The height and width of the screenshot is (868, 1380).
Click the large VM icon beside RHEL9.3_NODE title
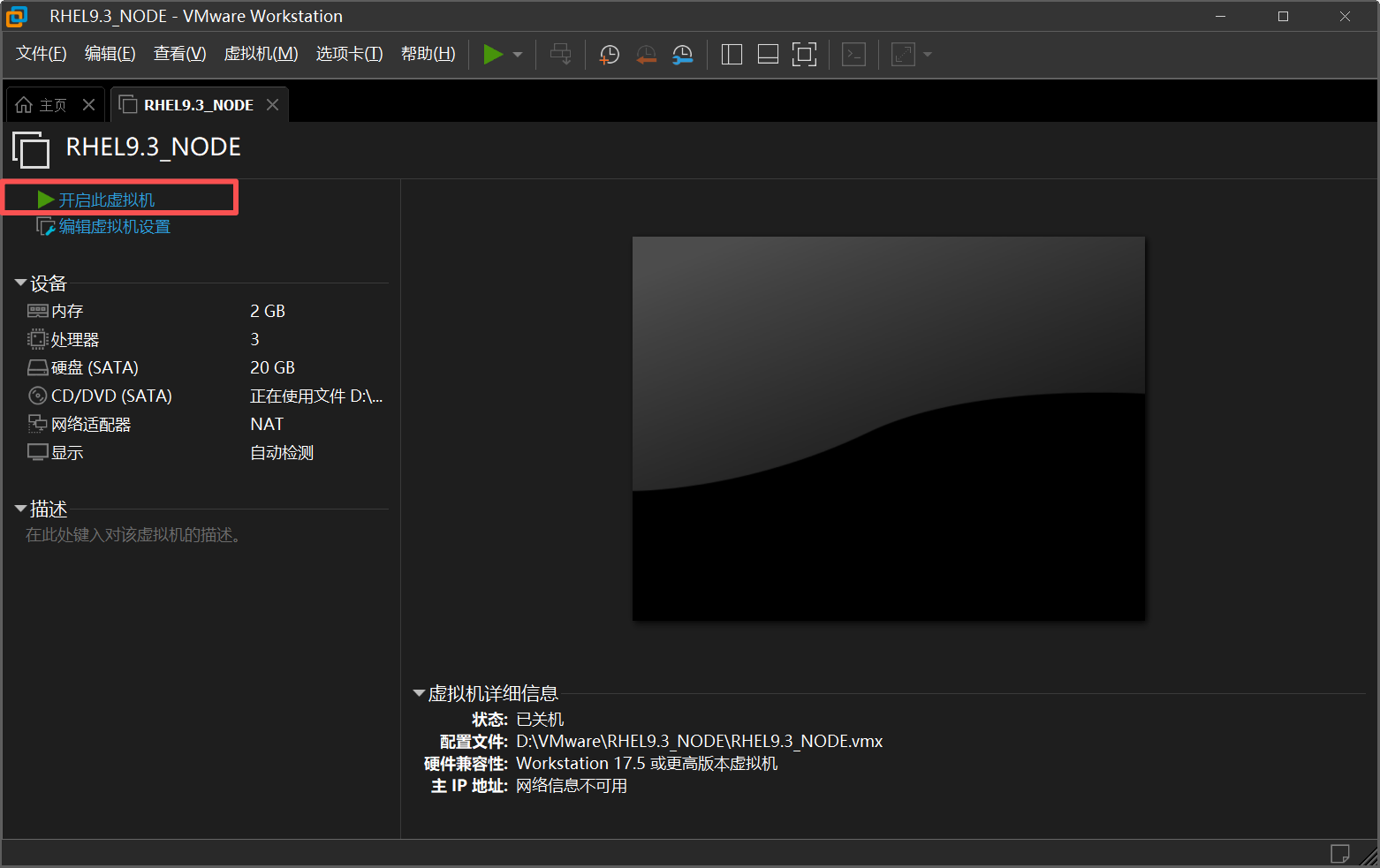coord(31,149)
